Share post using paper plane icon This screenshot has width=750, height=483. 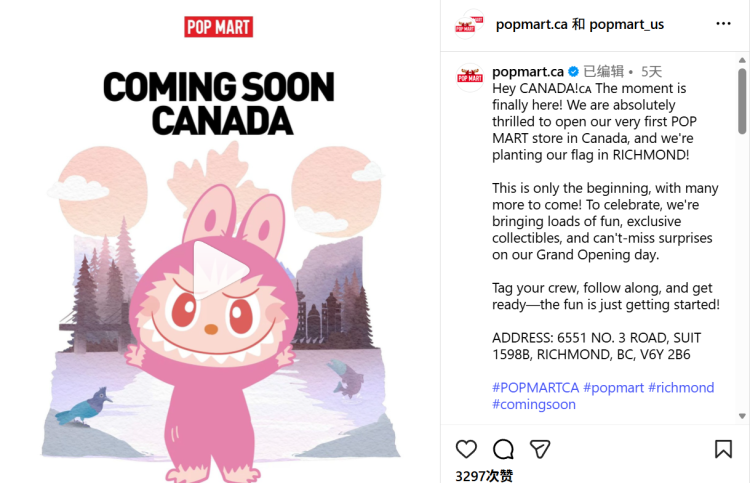coord(540,449)
